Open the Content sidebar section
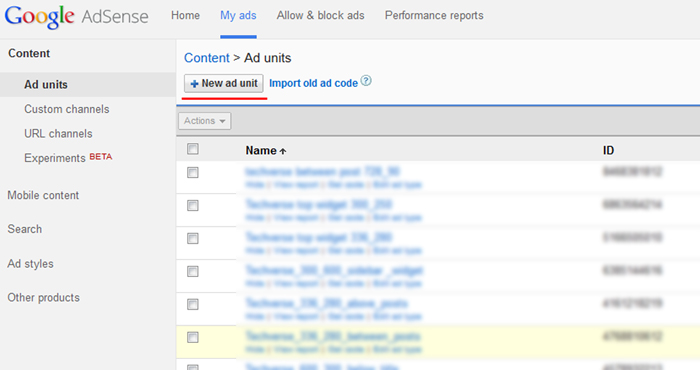Image resolution: width=700 pixels, height=370 pixels. click(29, 54)
